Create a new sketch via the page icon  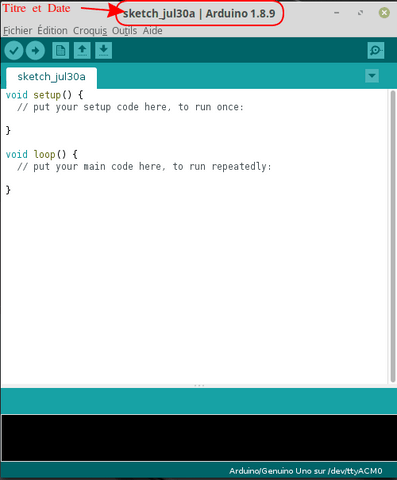(x=60, y=51)
